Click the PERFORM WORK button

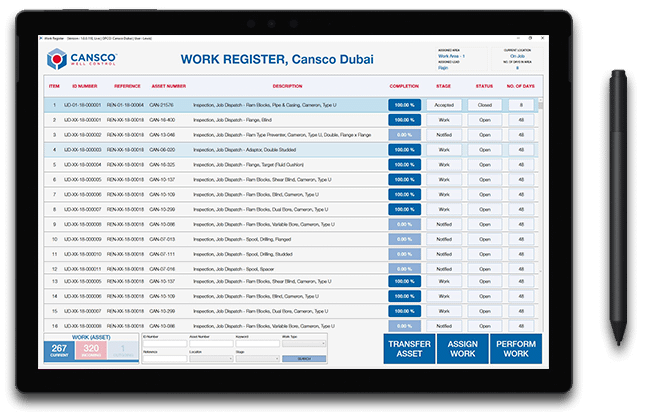pyautogui.click(x=516, y=349)
